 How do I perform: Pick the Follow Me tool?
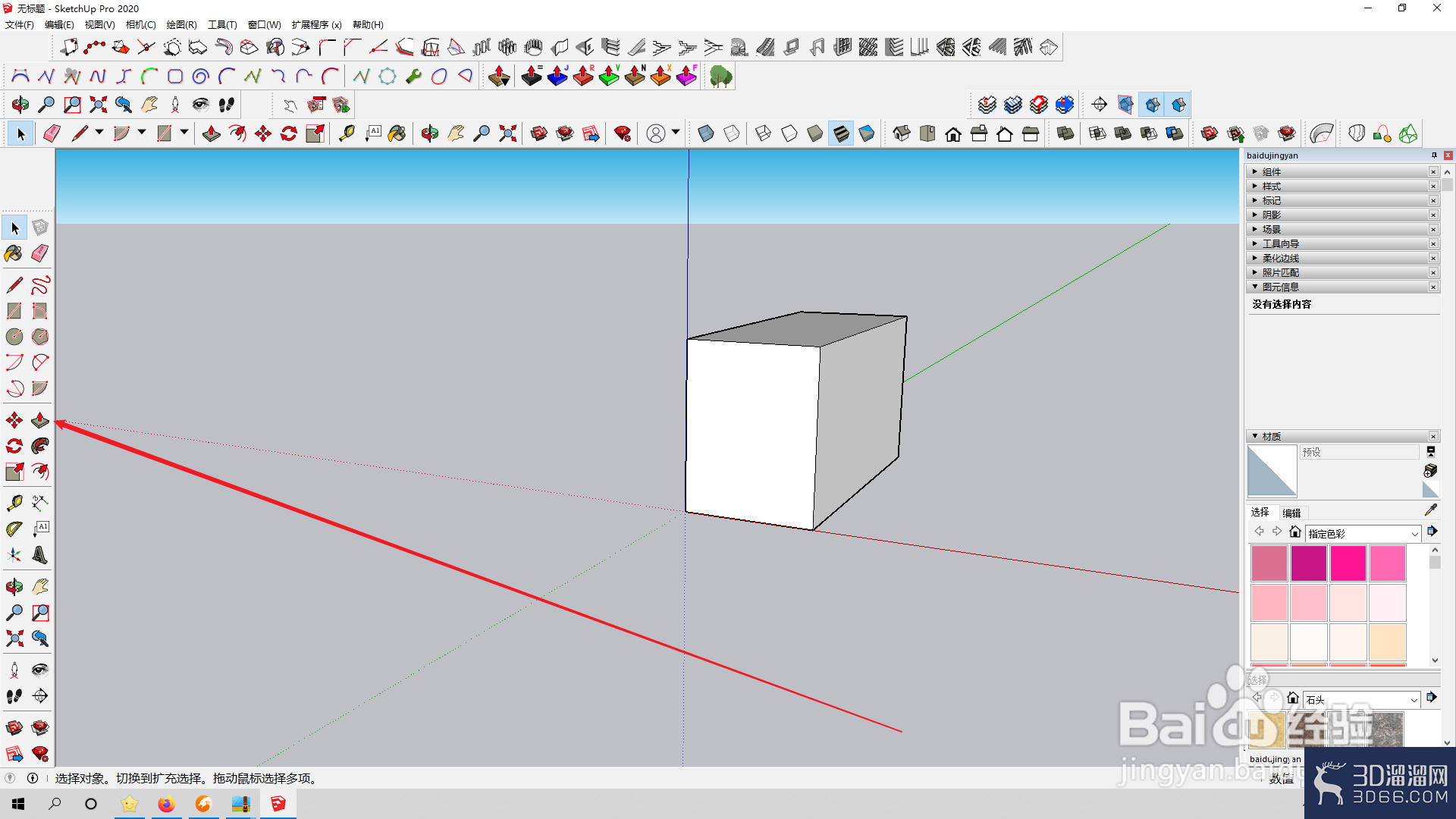point(40,446)
